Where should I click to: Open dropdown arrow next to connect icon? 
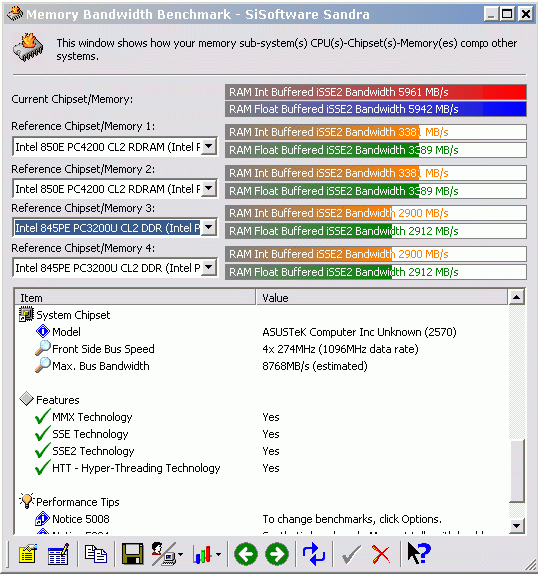pyautogui.click(x=180, y=555)
